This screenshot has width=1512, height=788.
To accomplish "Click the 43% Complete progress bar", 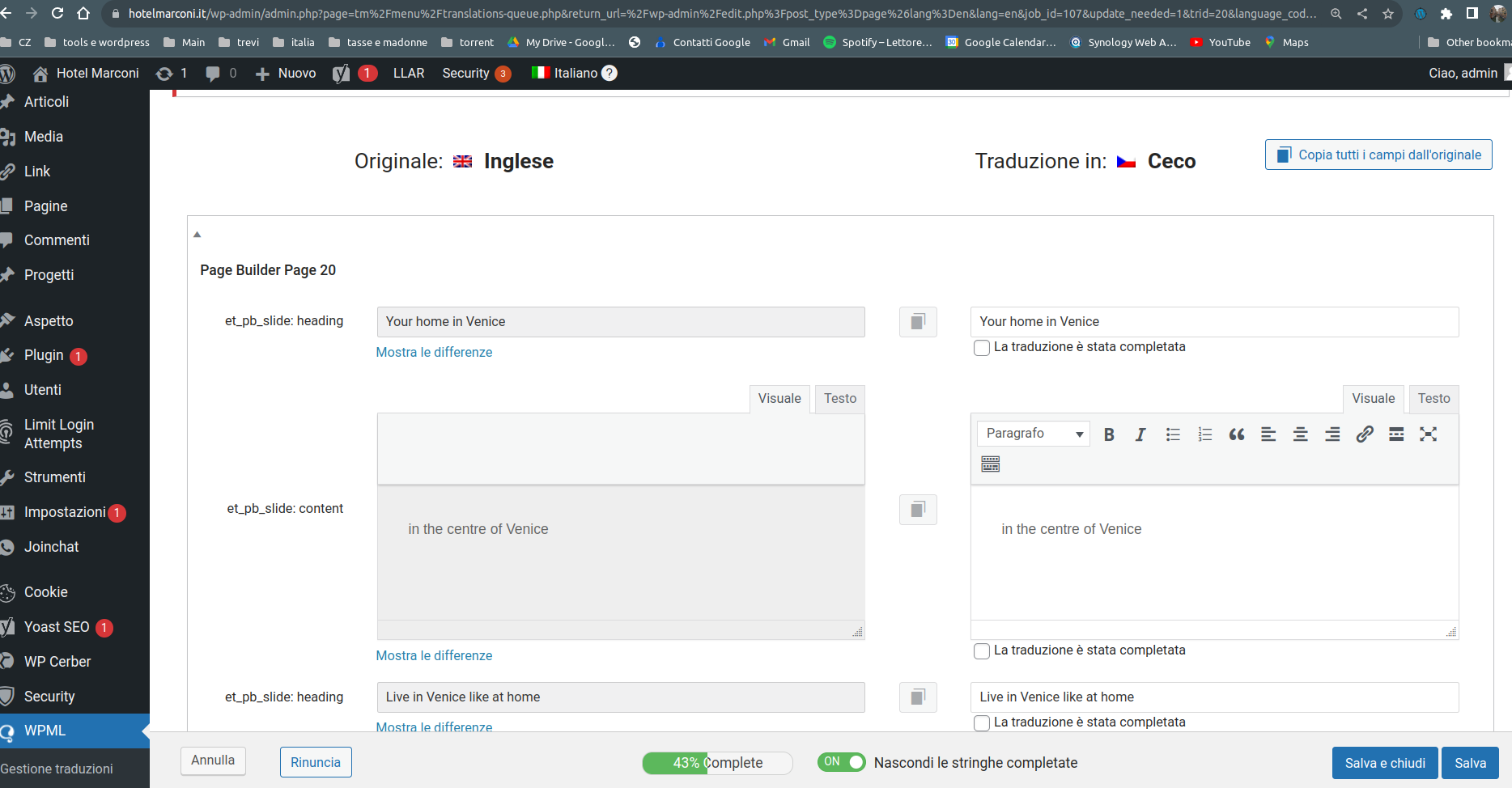I will (x=717, y=763).
